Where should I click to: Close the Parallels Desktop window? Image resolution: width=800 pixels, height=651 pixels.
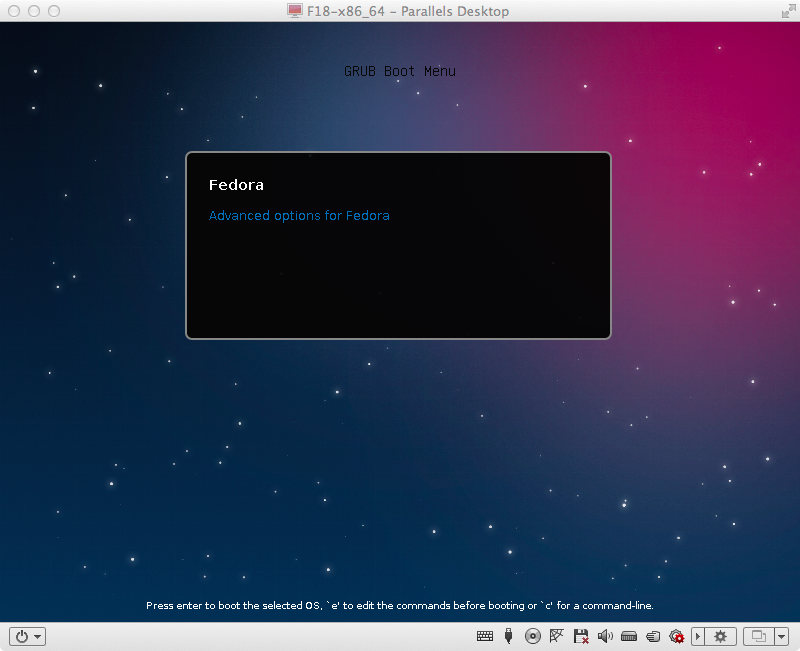point(14,11)
